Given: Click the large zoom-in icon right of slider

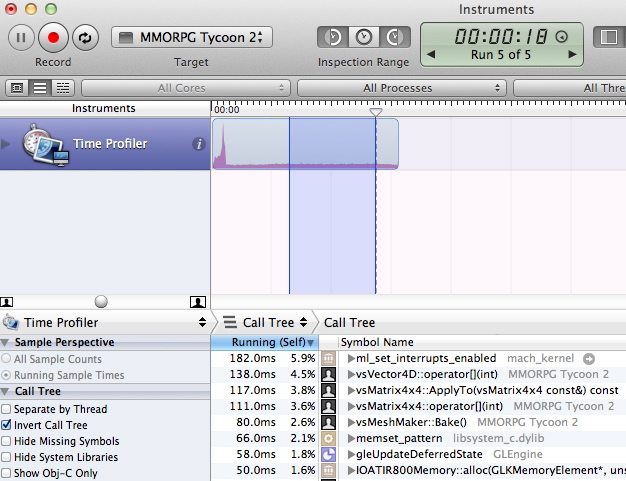Looking at the screenshot, I should [x=198, y=302].
